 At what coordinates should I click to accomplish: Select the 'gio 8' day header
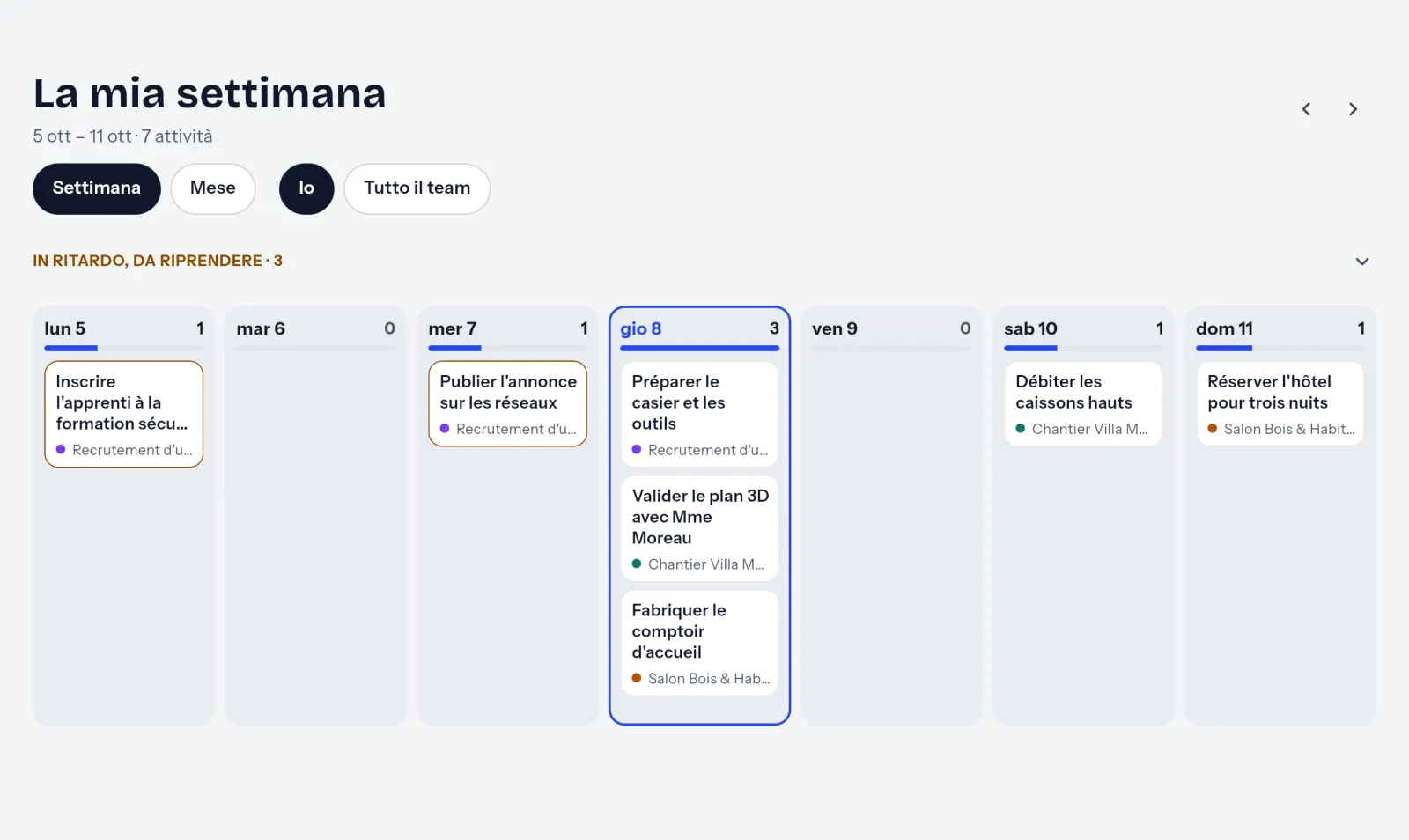[641, 328]
